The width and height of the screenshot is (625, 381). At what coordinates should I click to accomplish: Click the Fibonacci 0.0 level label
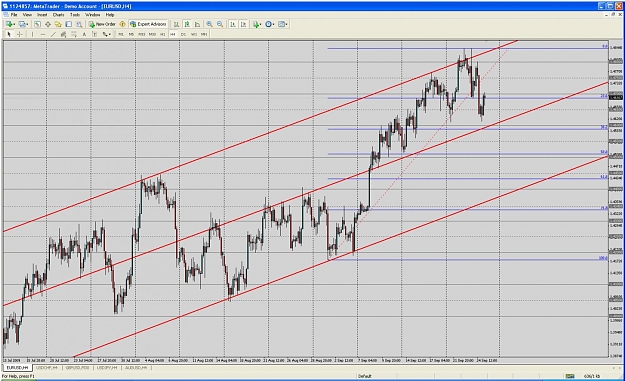605,47
